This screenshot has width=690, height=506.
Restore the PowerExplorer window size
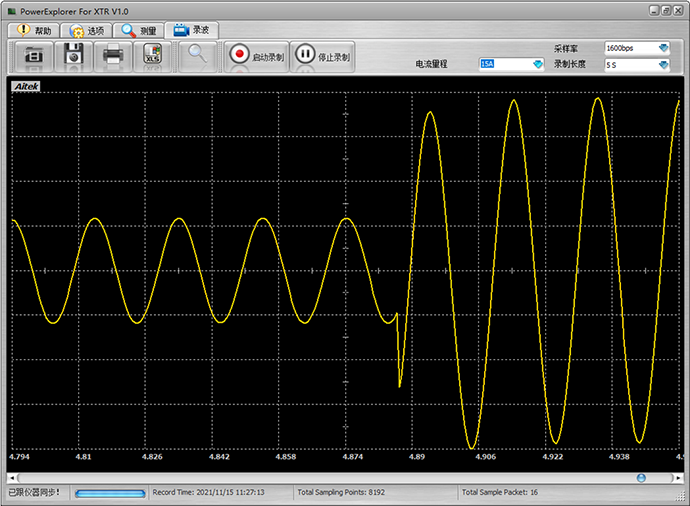[666, 11]
